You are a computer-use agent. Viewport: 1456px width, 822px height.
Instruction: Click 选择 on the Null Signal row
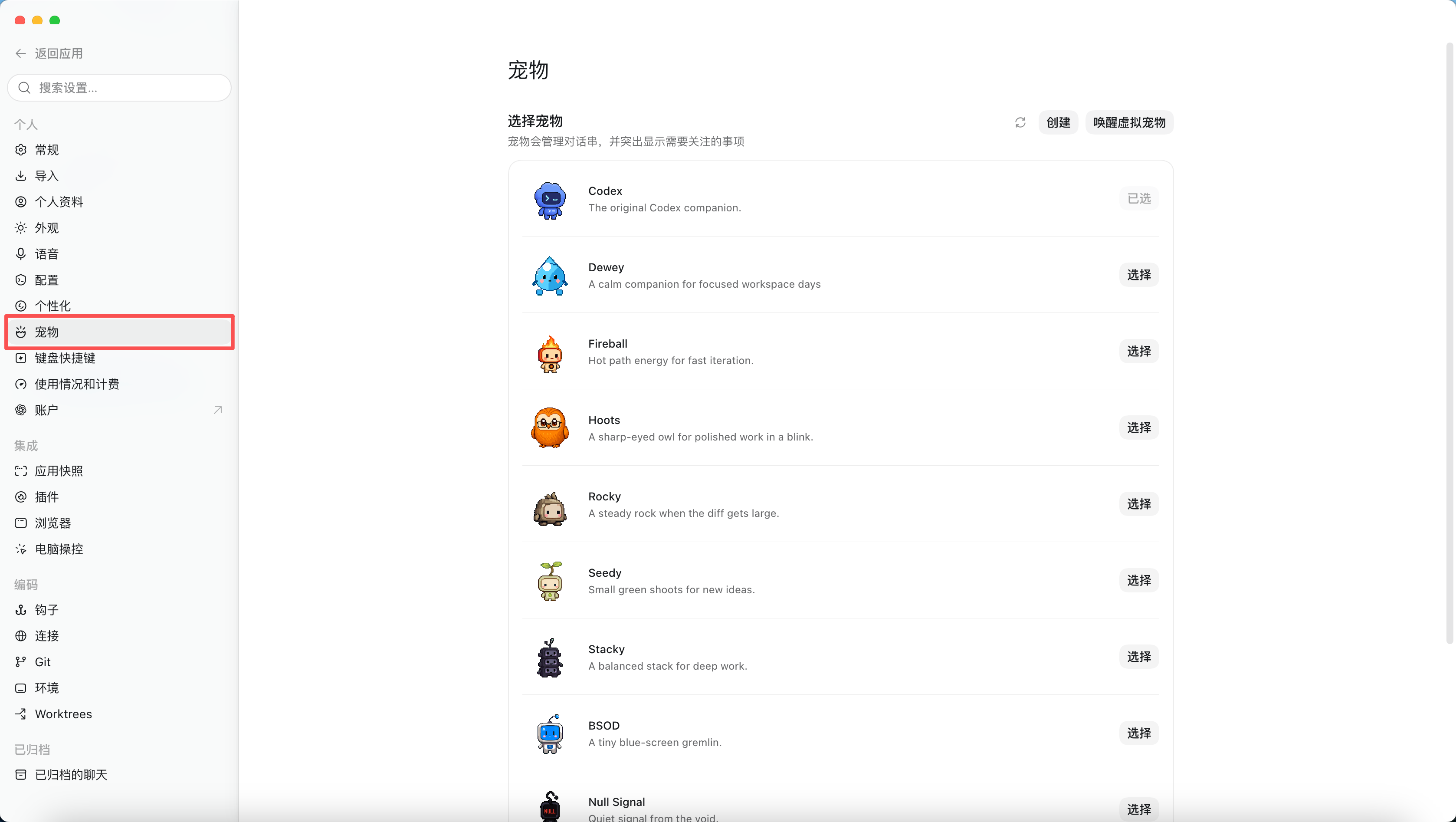click(x=1139, y=809)
